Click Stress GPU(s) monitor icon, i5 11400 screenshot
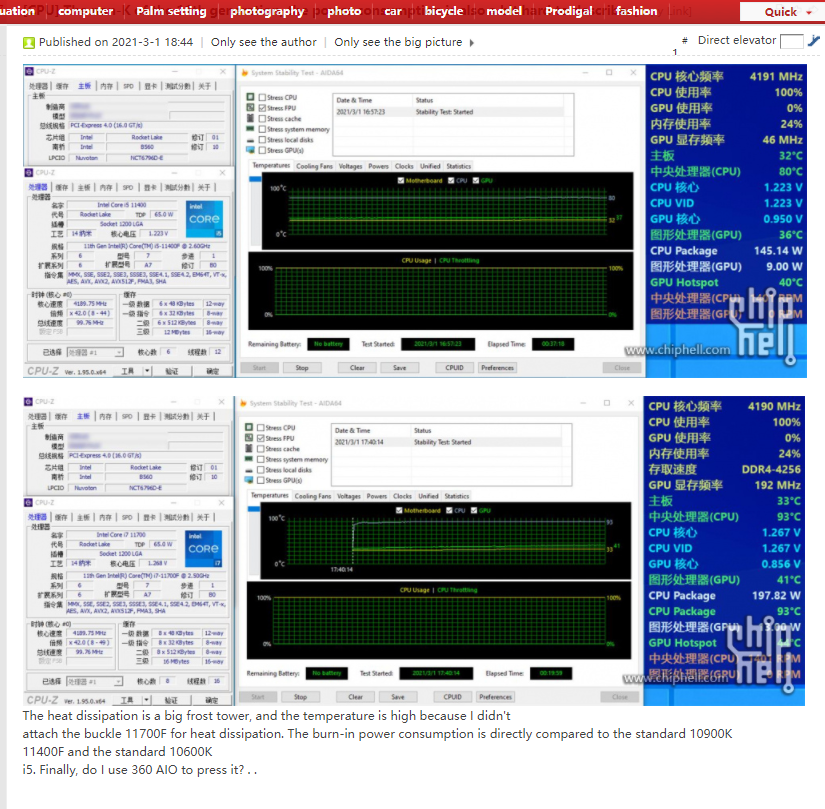The image size is (825, 809). (250, 150)
